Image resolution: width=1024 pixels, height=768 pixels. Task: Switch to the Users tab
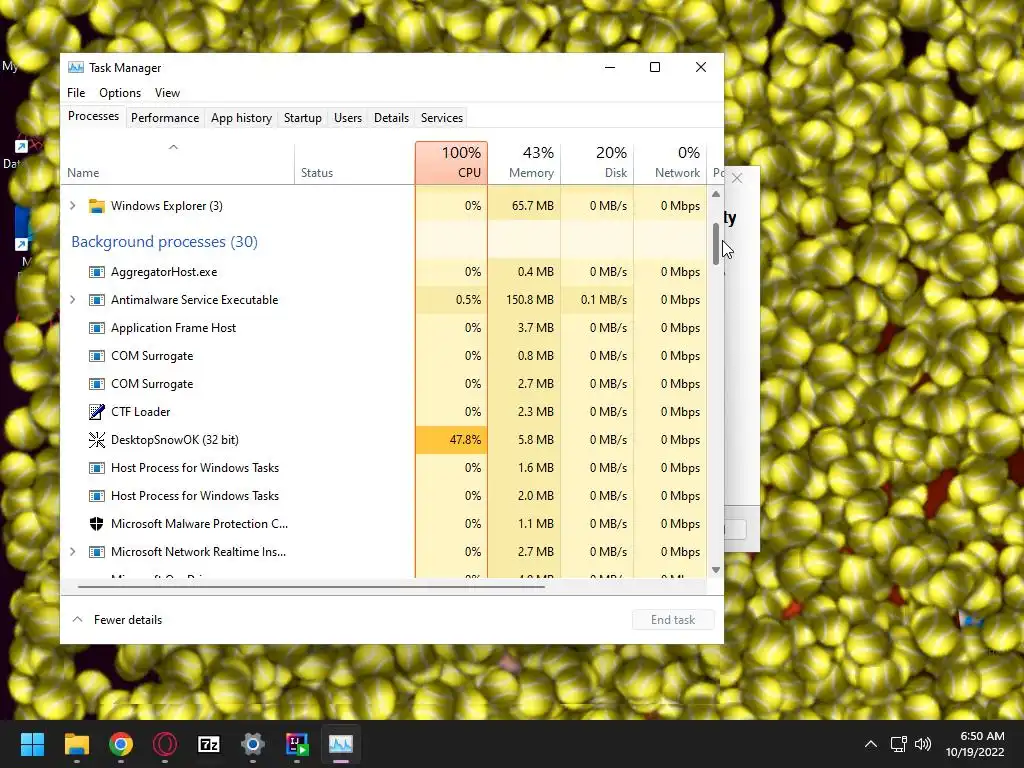(347, 118)
